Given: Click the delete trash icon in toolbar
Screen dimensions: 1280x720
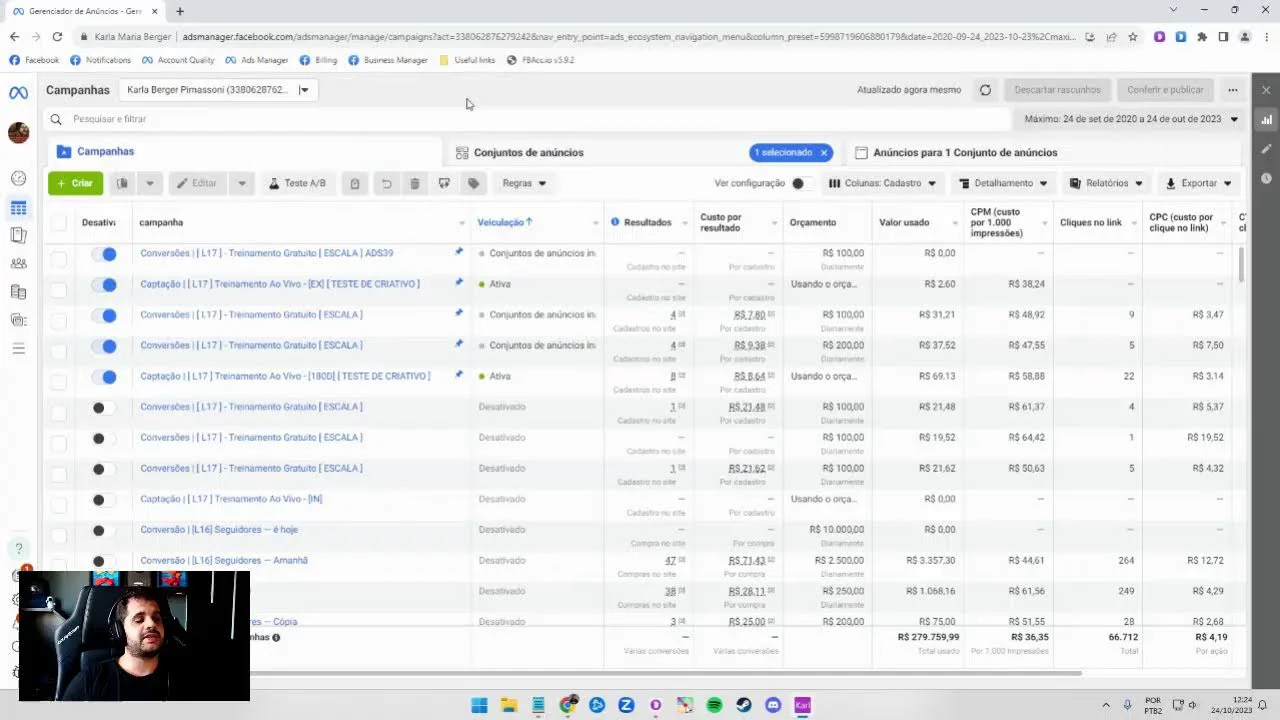Looking at the screenshot, I should pos(415,184).
